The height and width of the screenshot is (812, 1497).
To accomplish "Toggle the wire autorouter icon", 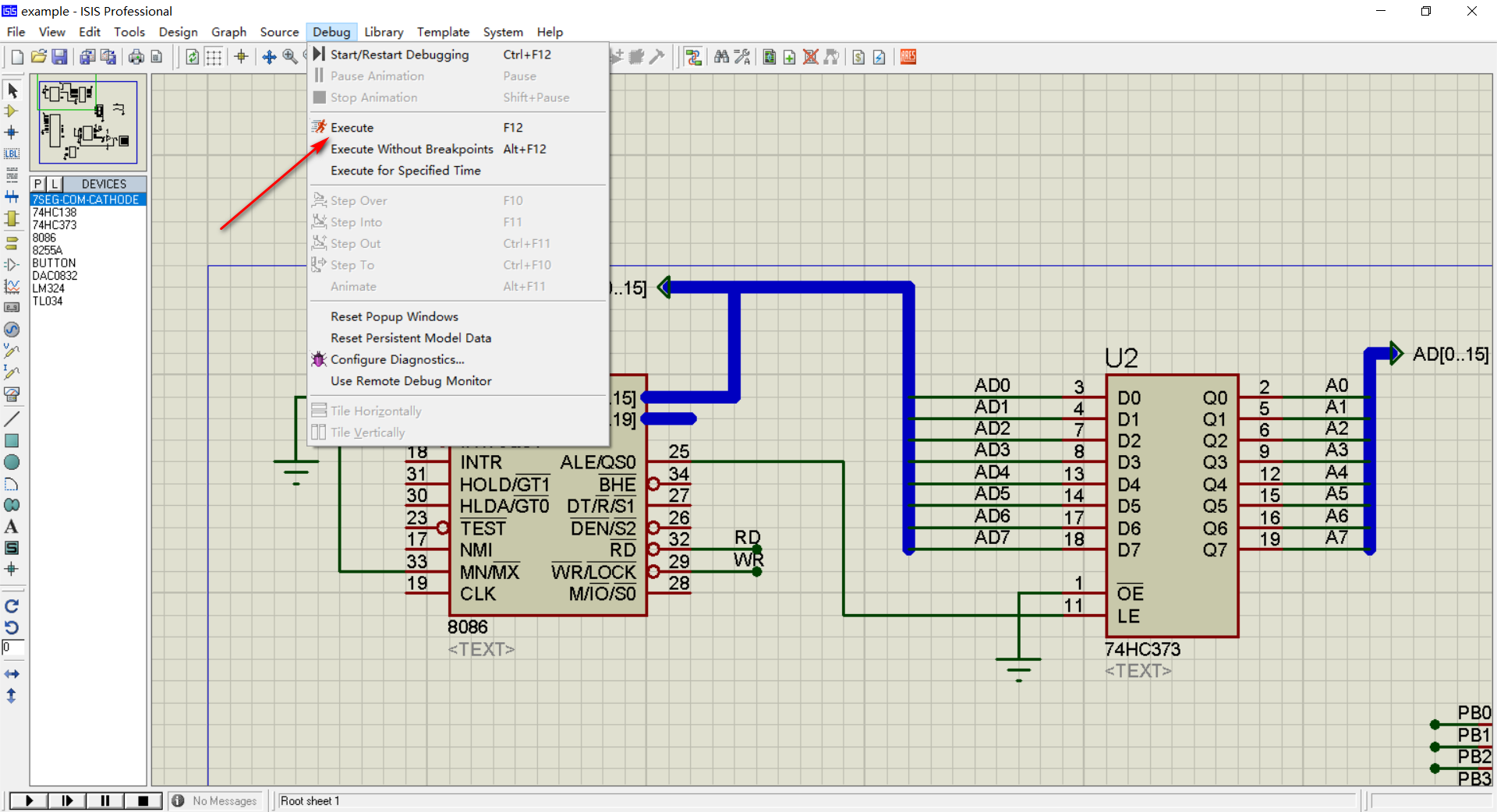I will [x=693, y=57].
